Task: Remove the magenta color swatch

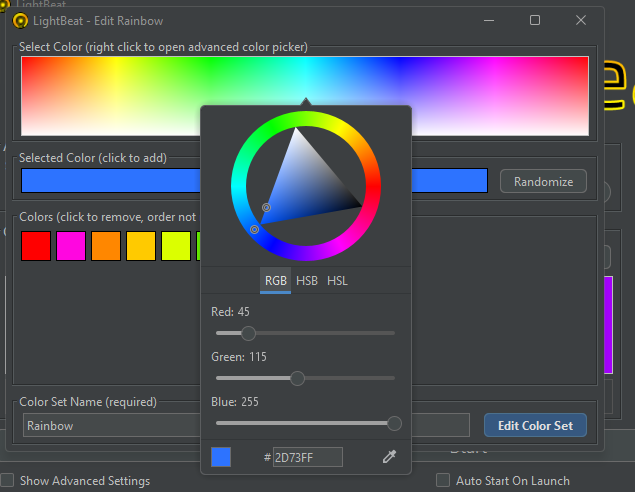Action: (71, 245)
